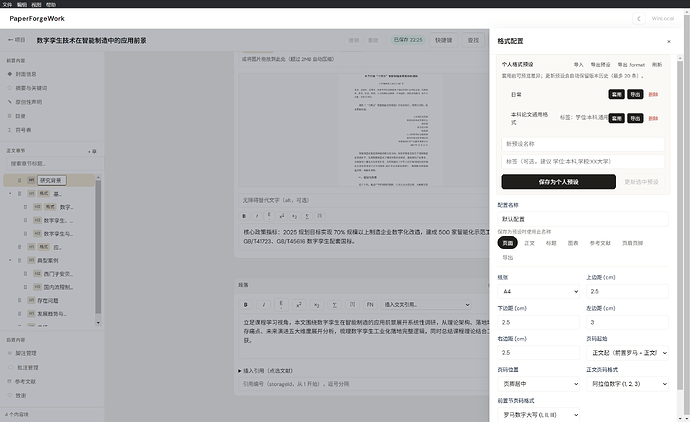Open the 编辑 menu
Screen dimensions: 690x422
pos(22,4)
